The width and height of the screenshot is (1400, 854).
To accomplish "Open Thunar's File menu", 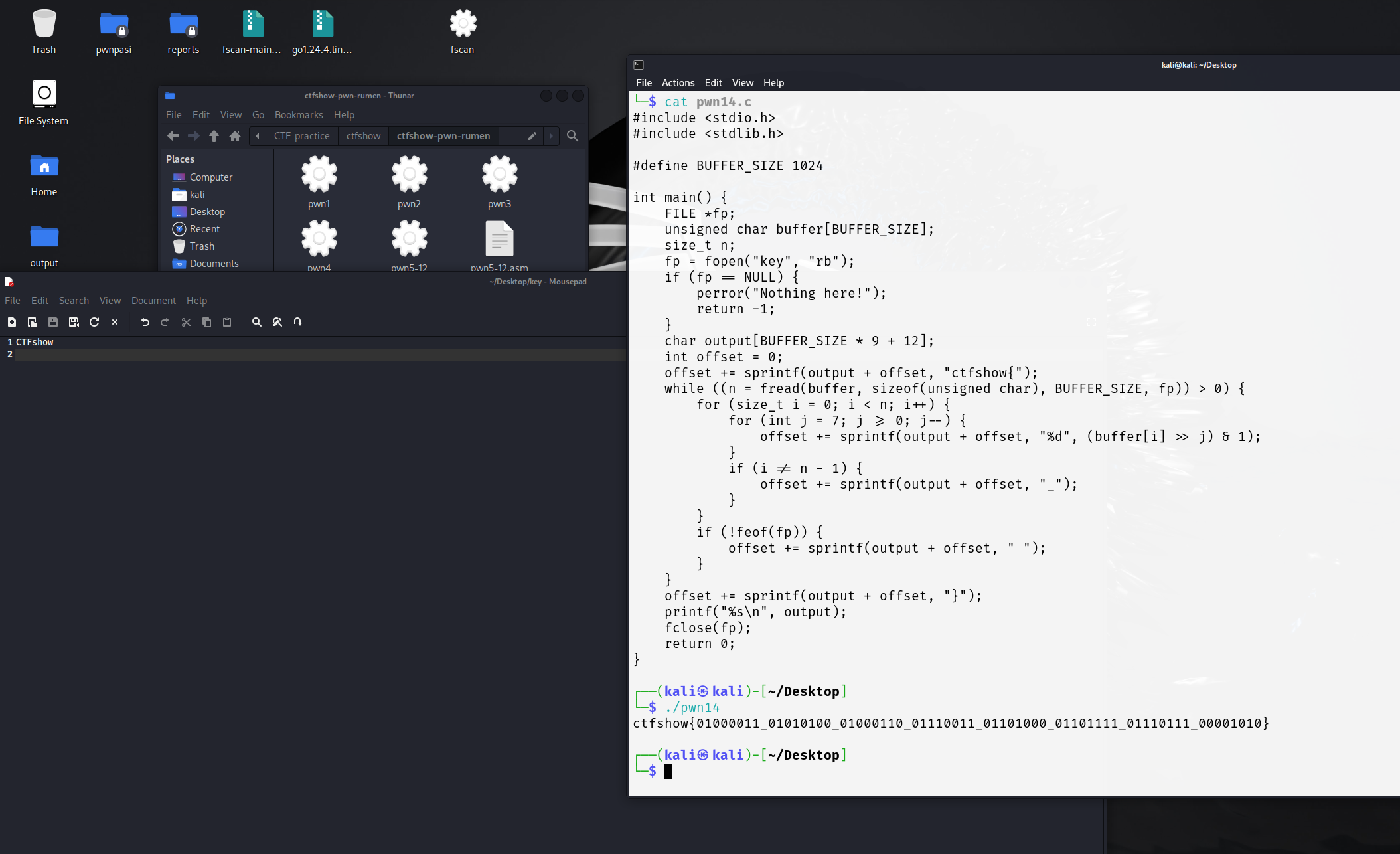I will point(174,115).
